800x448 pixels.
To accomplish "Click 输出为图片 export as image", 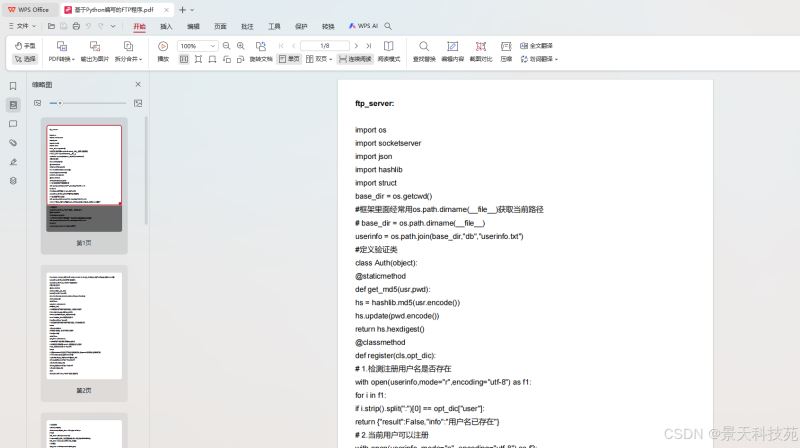I will pos(95,52).
